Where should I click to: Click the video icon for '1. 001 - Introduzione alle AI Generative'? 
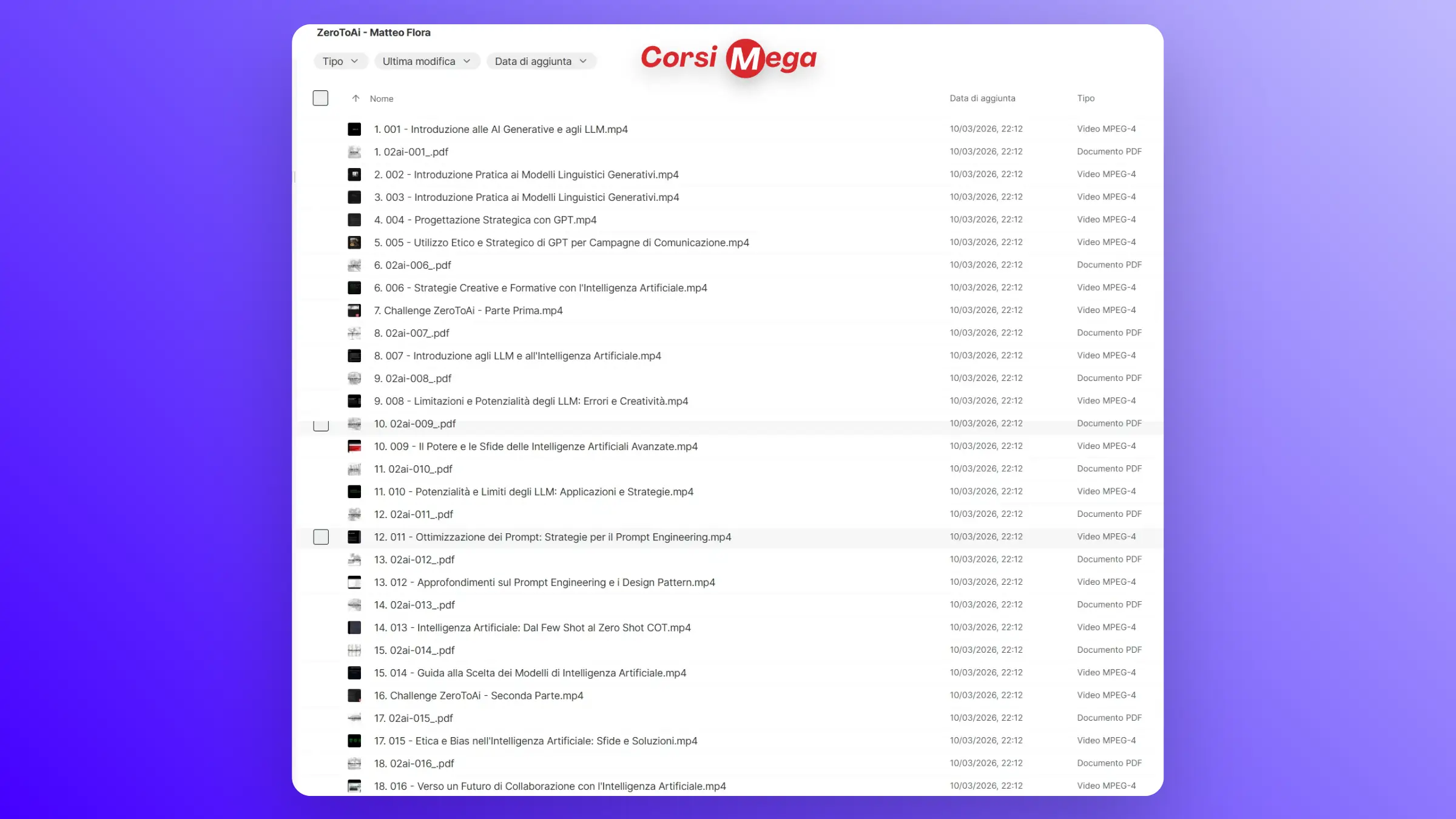pyautogui.click(x=354, y=129)
